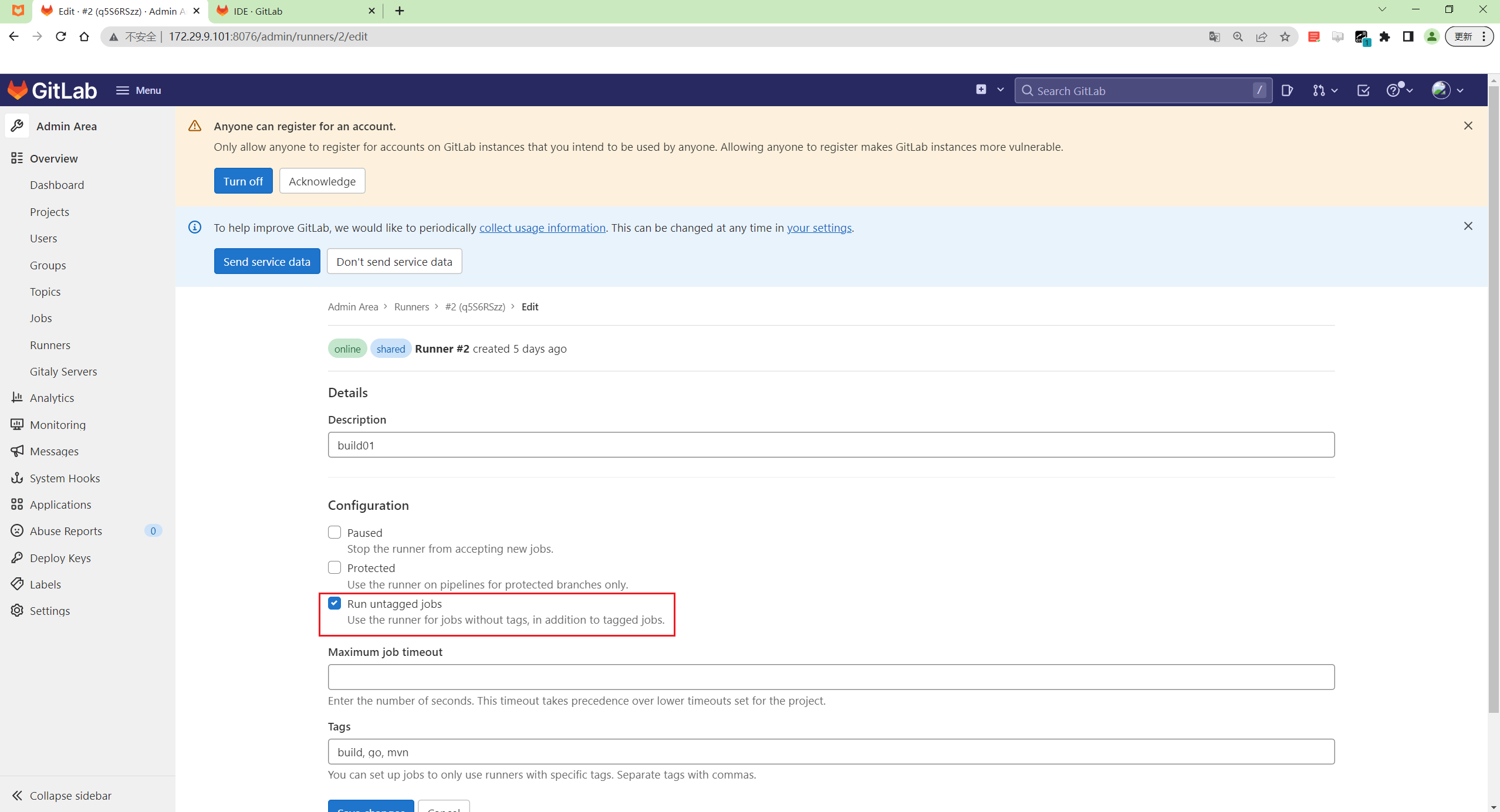
Task: Click the Send service data button
Action: (266, 261)
